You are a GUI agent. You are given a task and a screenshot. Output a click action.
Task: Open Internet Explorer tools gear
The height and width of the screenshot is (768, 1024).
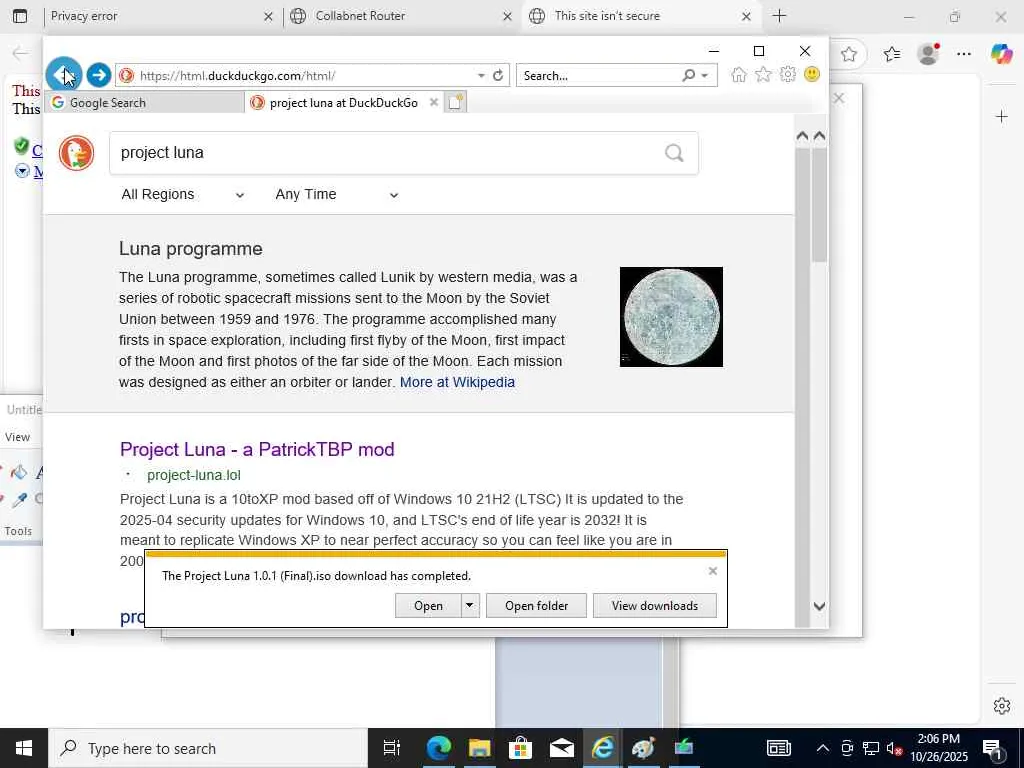pos(788,74)
